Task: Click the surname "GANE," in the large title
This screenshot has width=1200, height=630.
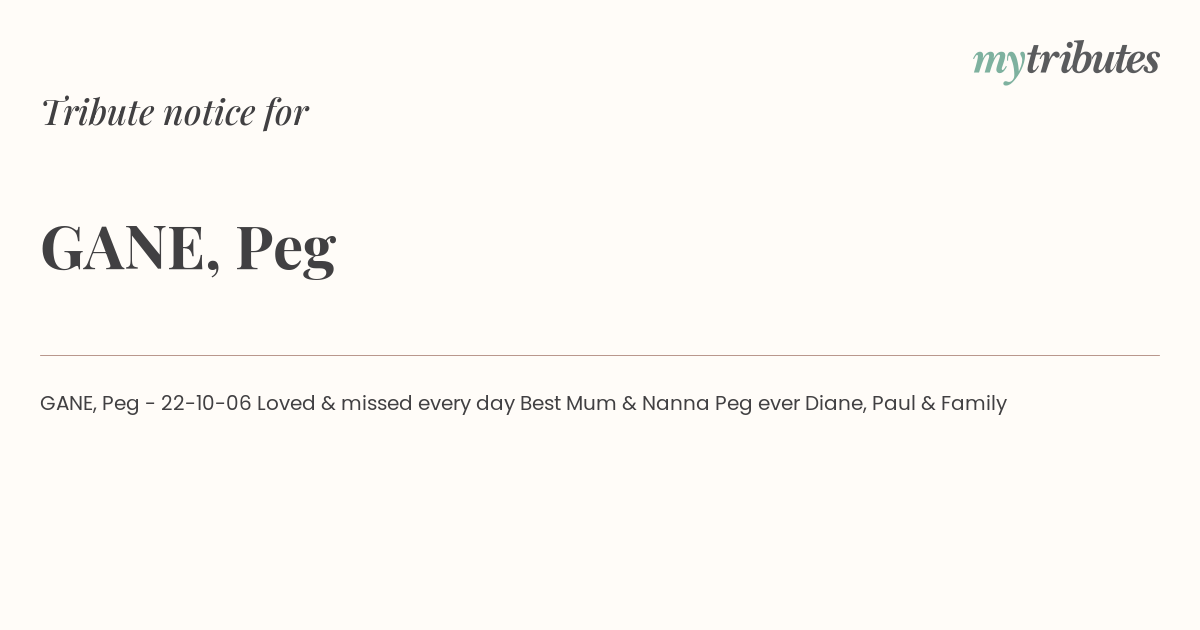Action: [130, 248]
